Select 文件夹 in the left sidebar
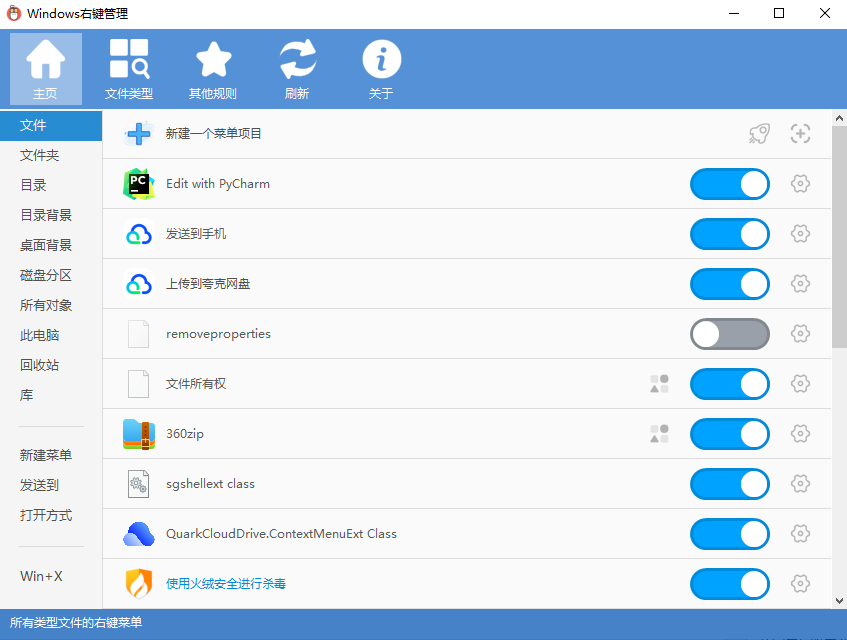847x640 pixels. point(40,155)
